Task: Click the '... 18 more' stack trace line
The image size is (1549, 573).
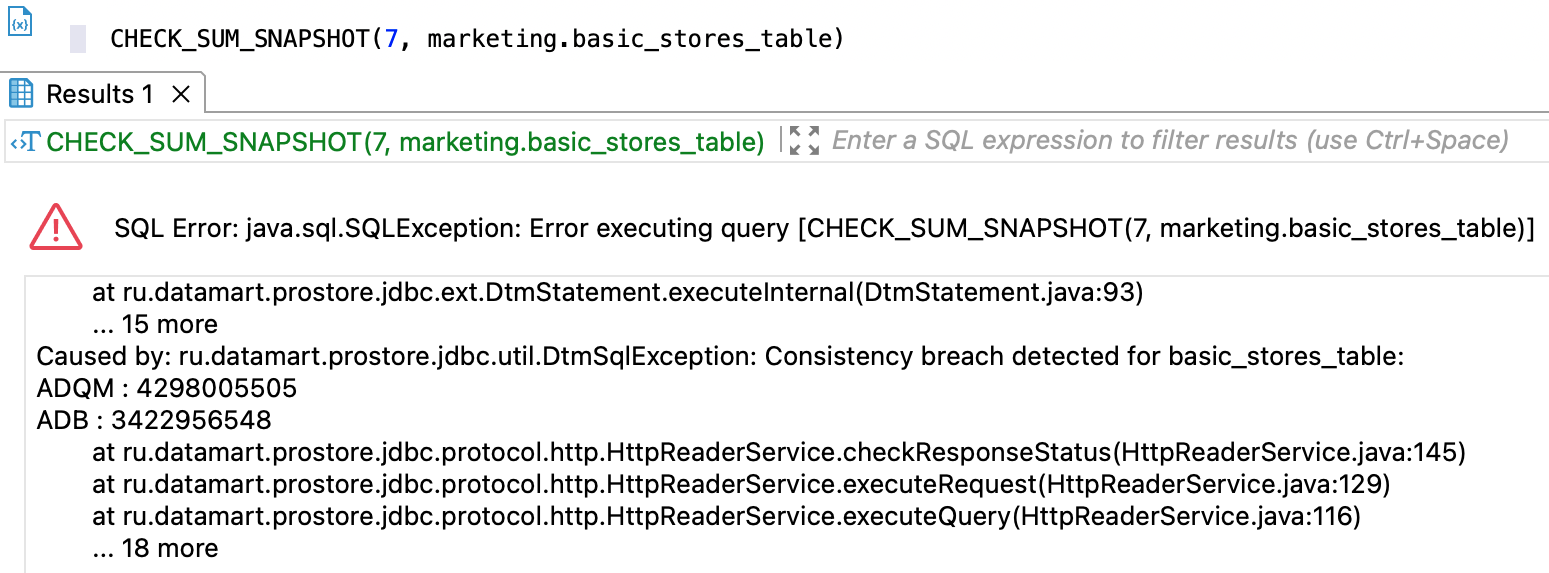Action: 155,548
